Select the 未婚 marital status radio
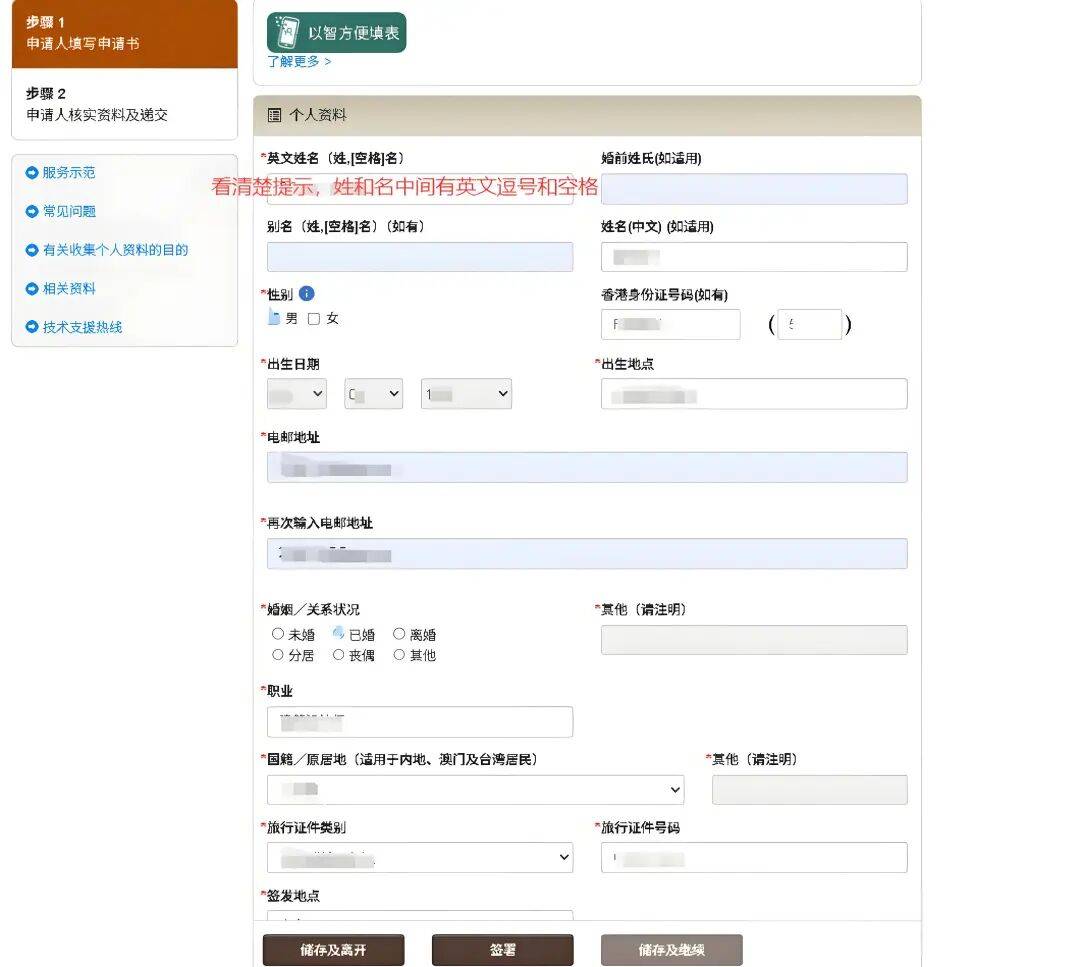1080x967 pixels. pos(278,634)
